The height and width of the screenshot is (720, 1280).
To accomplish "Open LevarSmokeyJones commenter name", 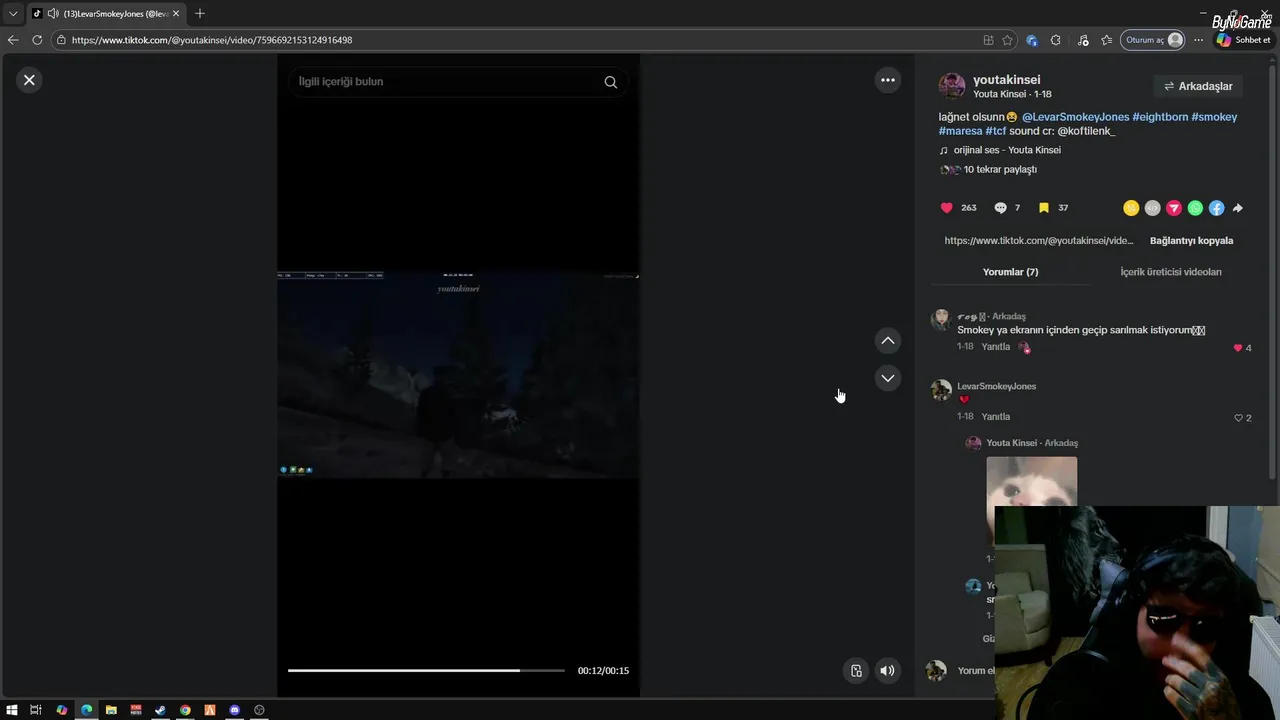I will tap(996, 387).
